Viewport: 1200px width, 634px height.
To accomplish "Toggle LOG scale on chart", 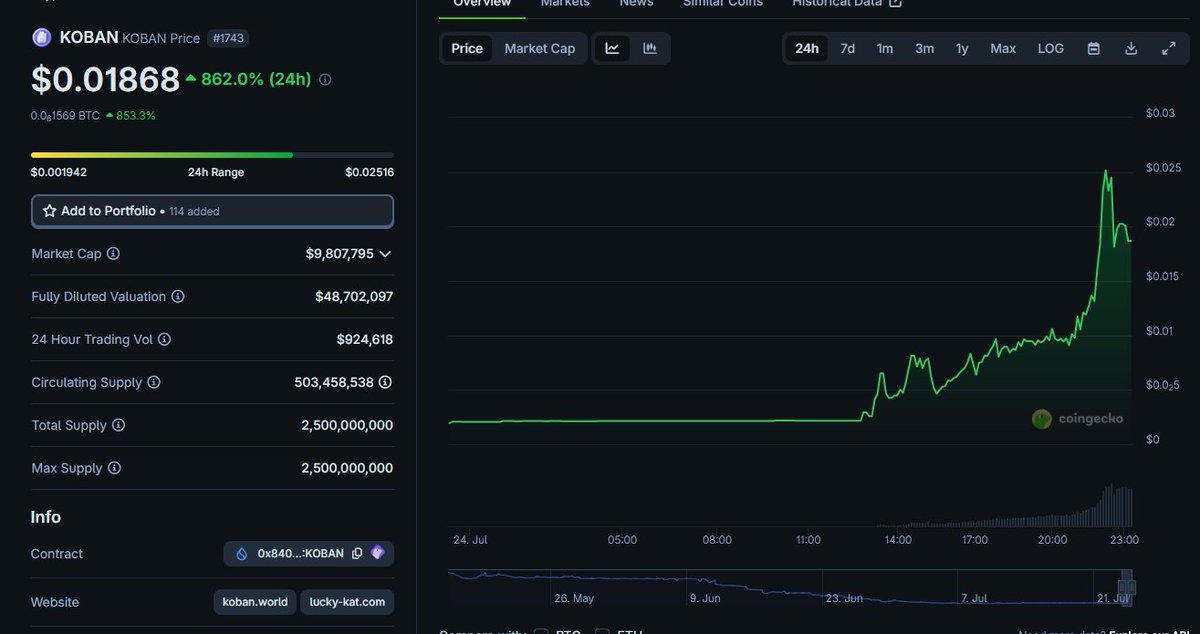I will (1051, 48).
